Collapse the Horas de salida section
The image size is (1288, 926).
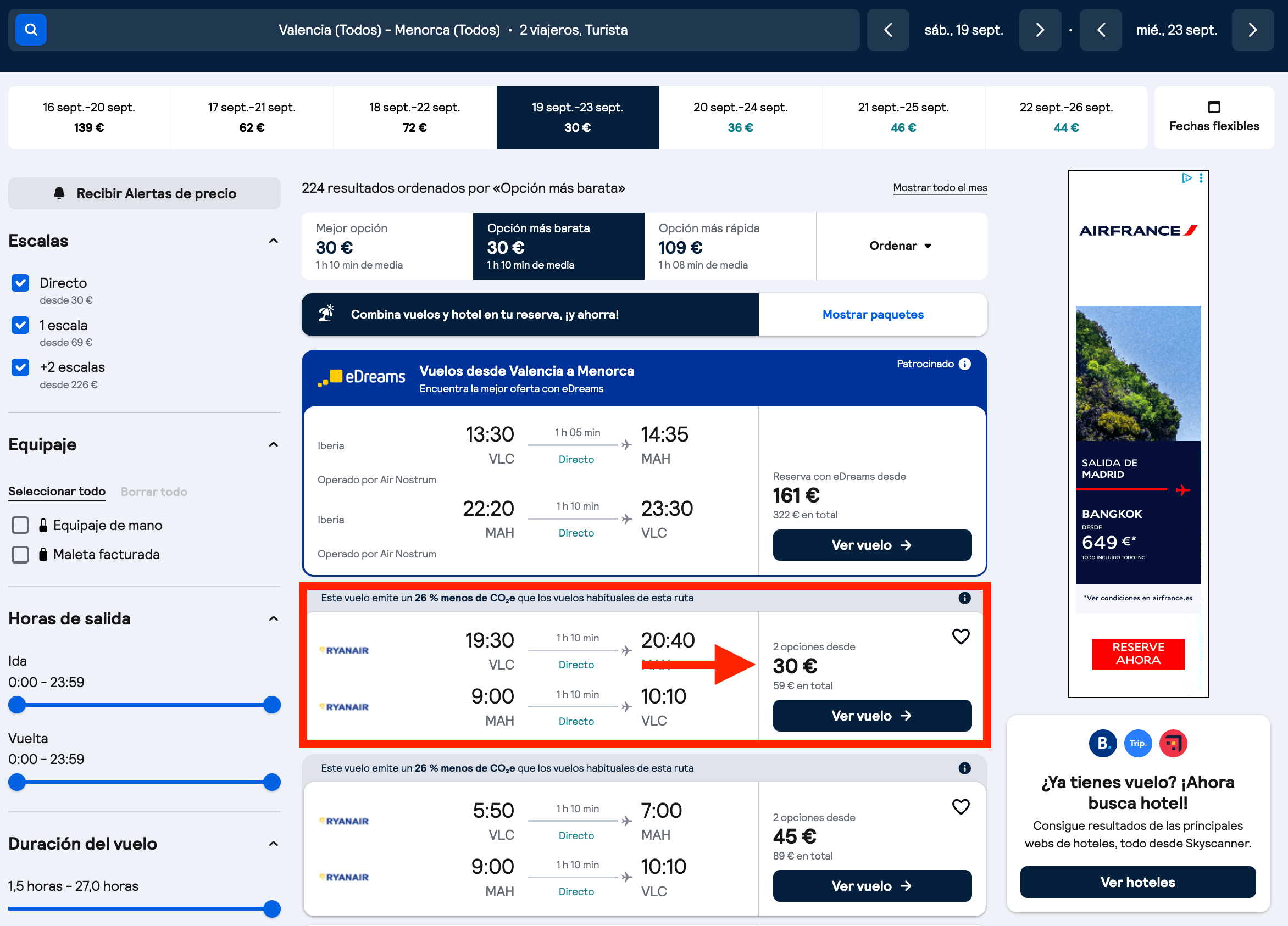(273, 618)
